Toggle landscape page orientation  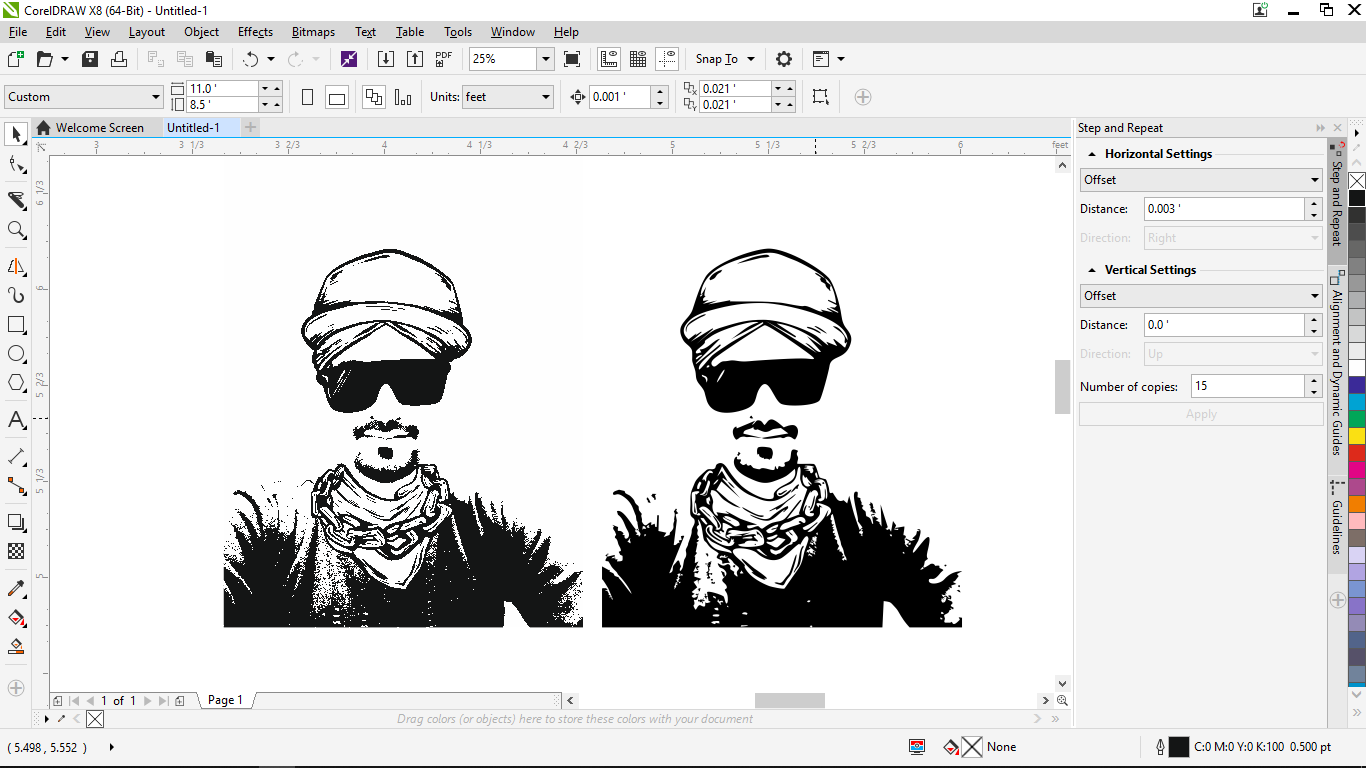click(337, 97)
